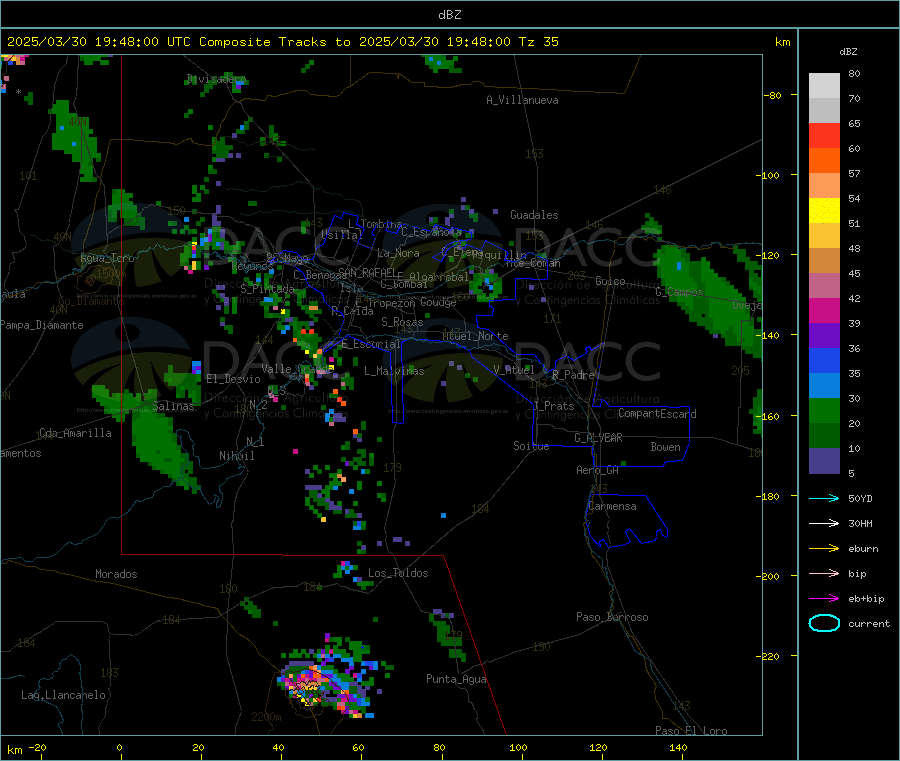Click the 'Nihuil' map label
Image resolution: width=900 pixels, height=761 pixels.
coord(236,456)
